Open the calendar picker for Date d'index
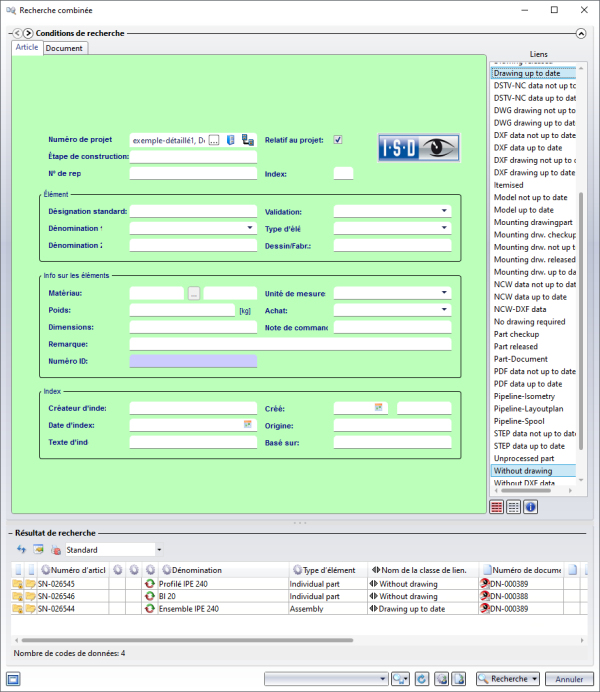Image resolution: width=600 pixels, height=692 pixels. (248, 425)
